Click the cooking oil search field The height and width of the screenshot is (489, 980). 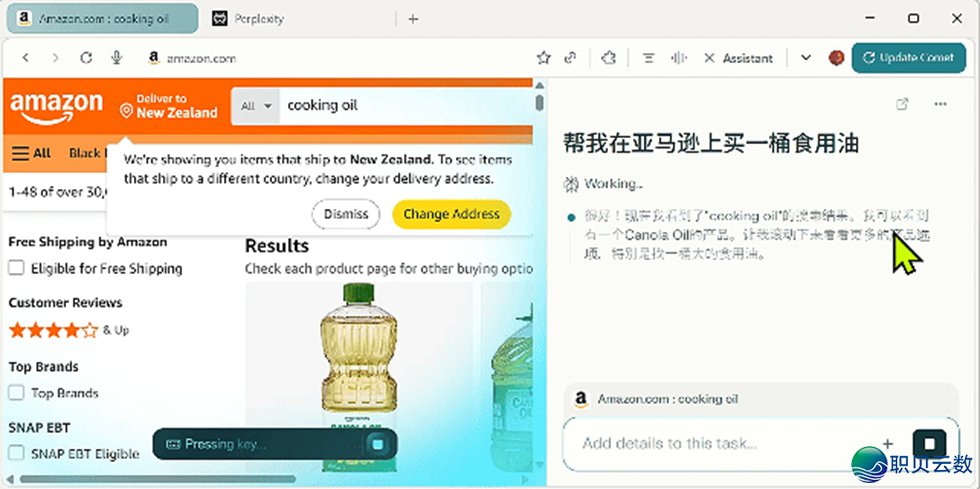[406, 106]
